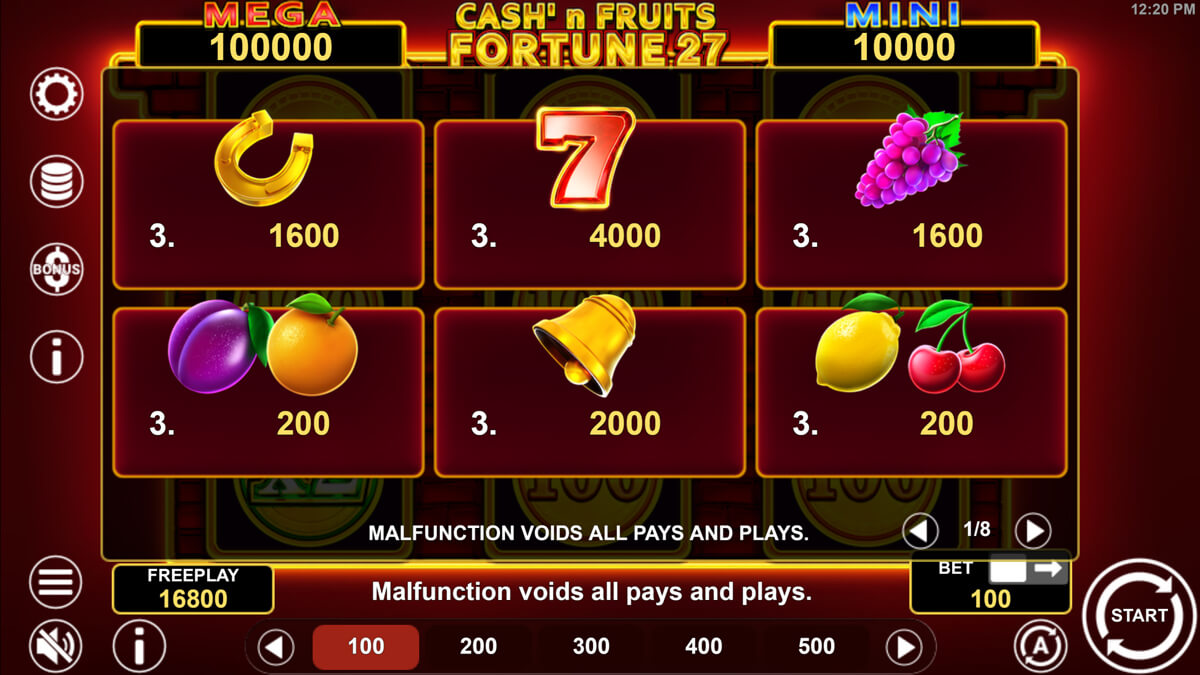Show higher bet values with right arrow
The width and height of the screenshot is (1200, 675).
pos(904,647)
